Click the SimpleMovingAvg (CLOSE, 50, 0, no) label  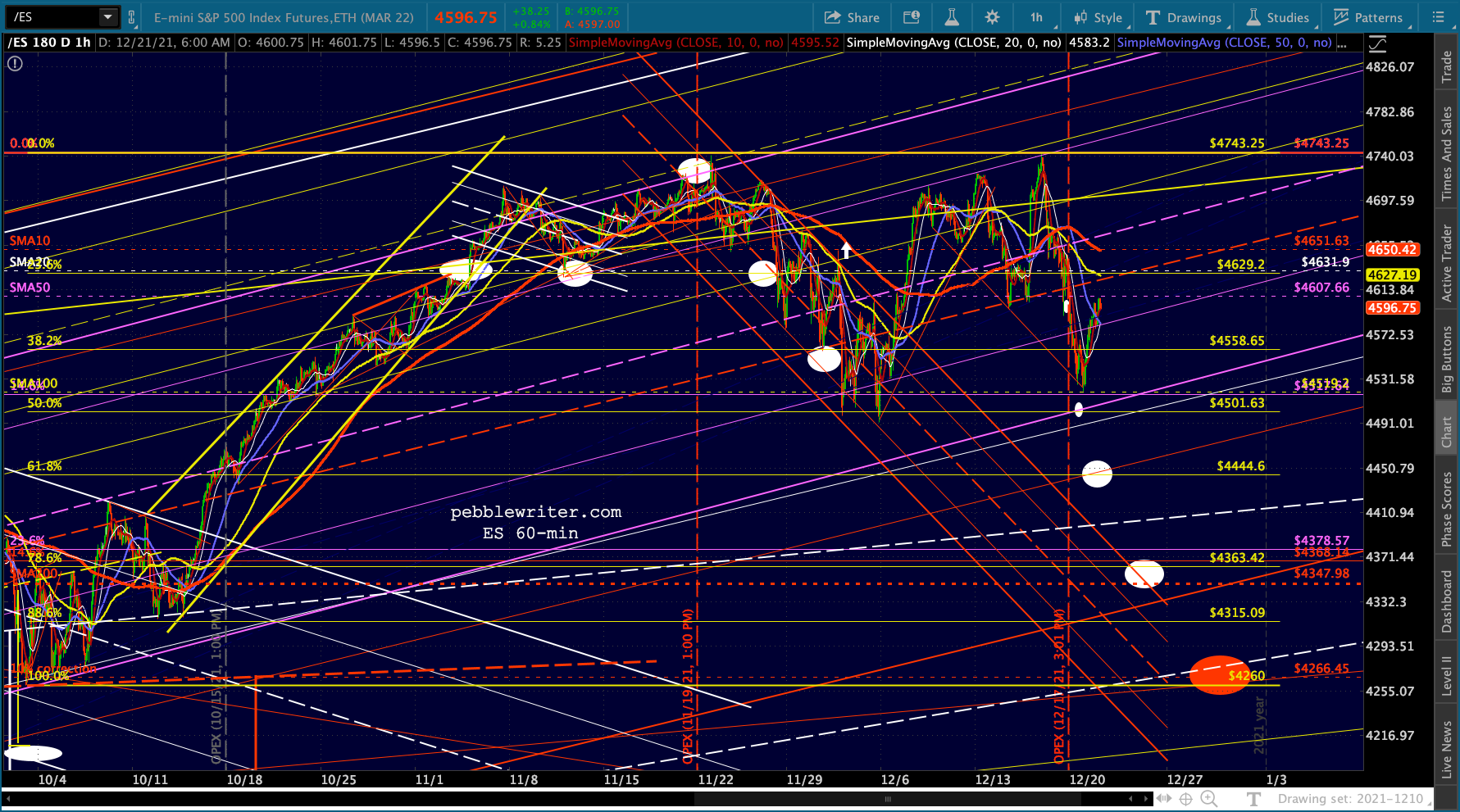point(1224,43)
